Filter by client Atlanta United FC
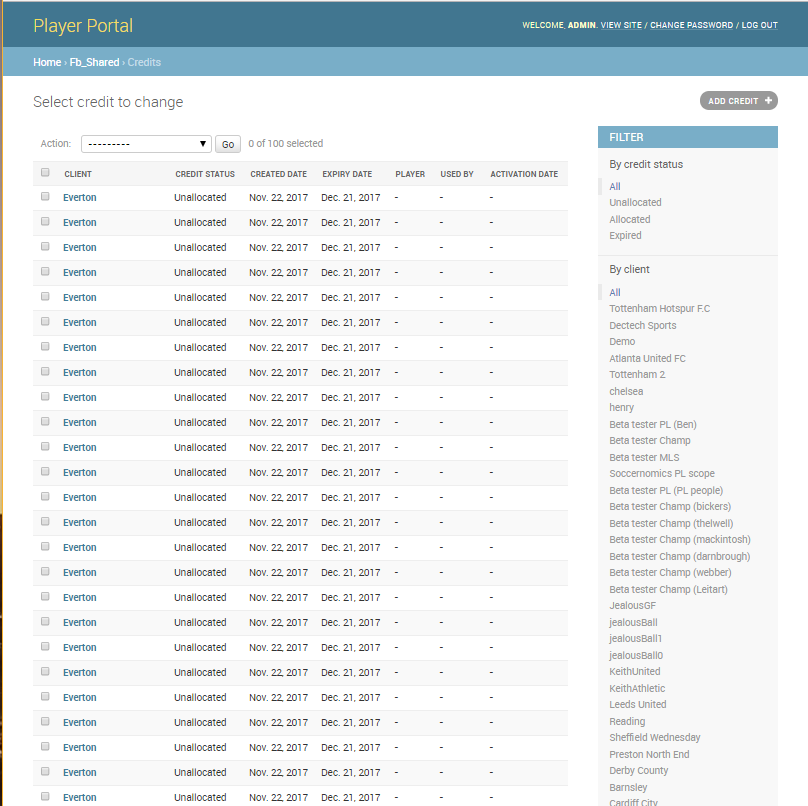Image resolution: width=808 pixels, height=806 pixels. click(x=647, y=359)
